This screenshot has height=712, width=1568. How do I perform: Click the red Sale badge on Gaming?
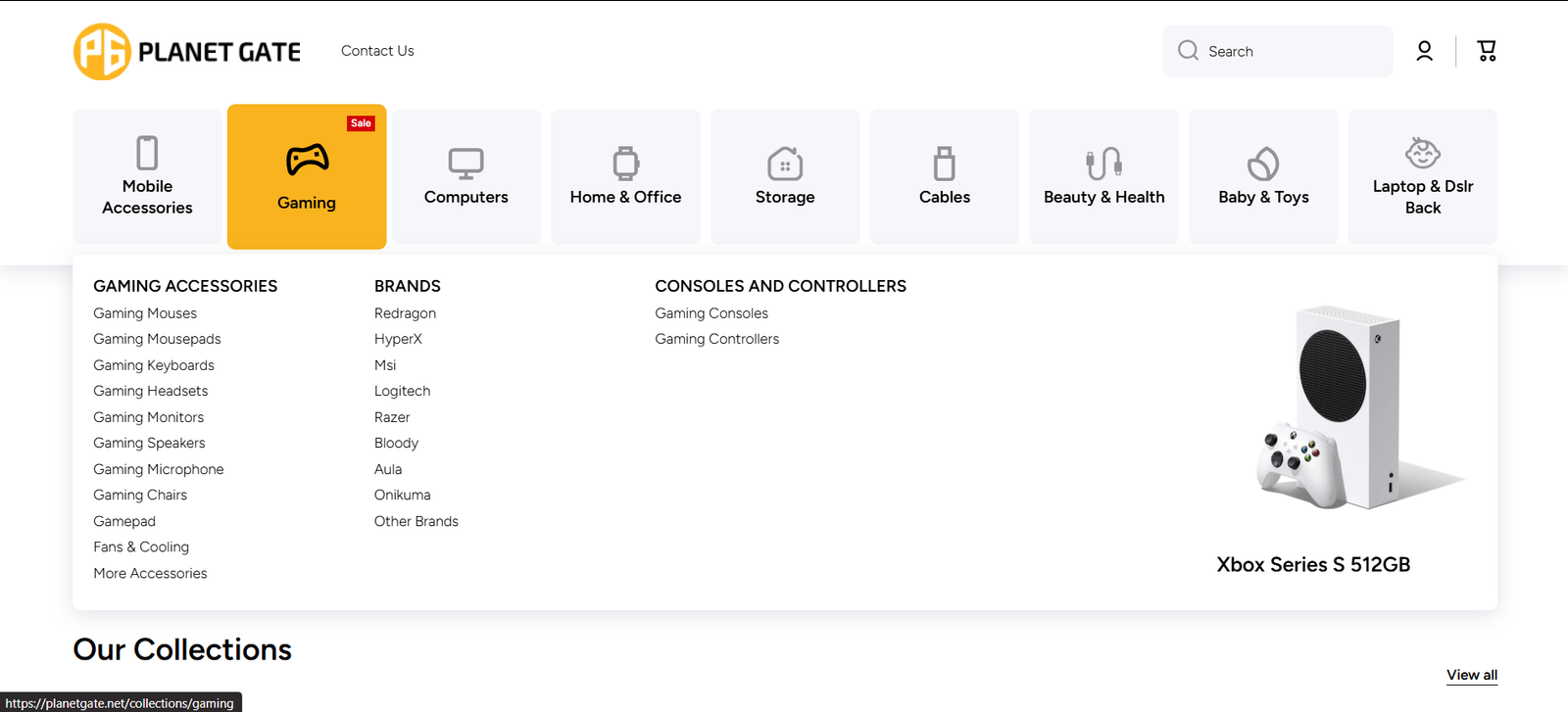[361, 123]
